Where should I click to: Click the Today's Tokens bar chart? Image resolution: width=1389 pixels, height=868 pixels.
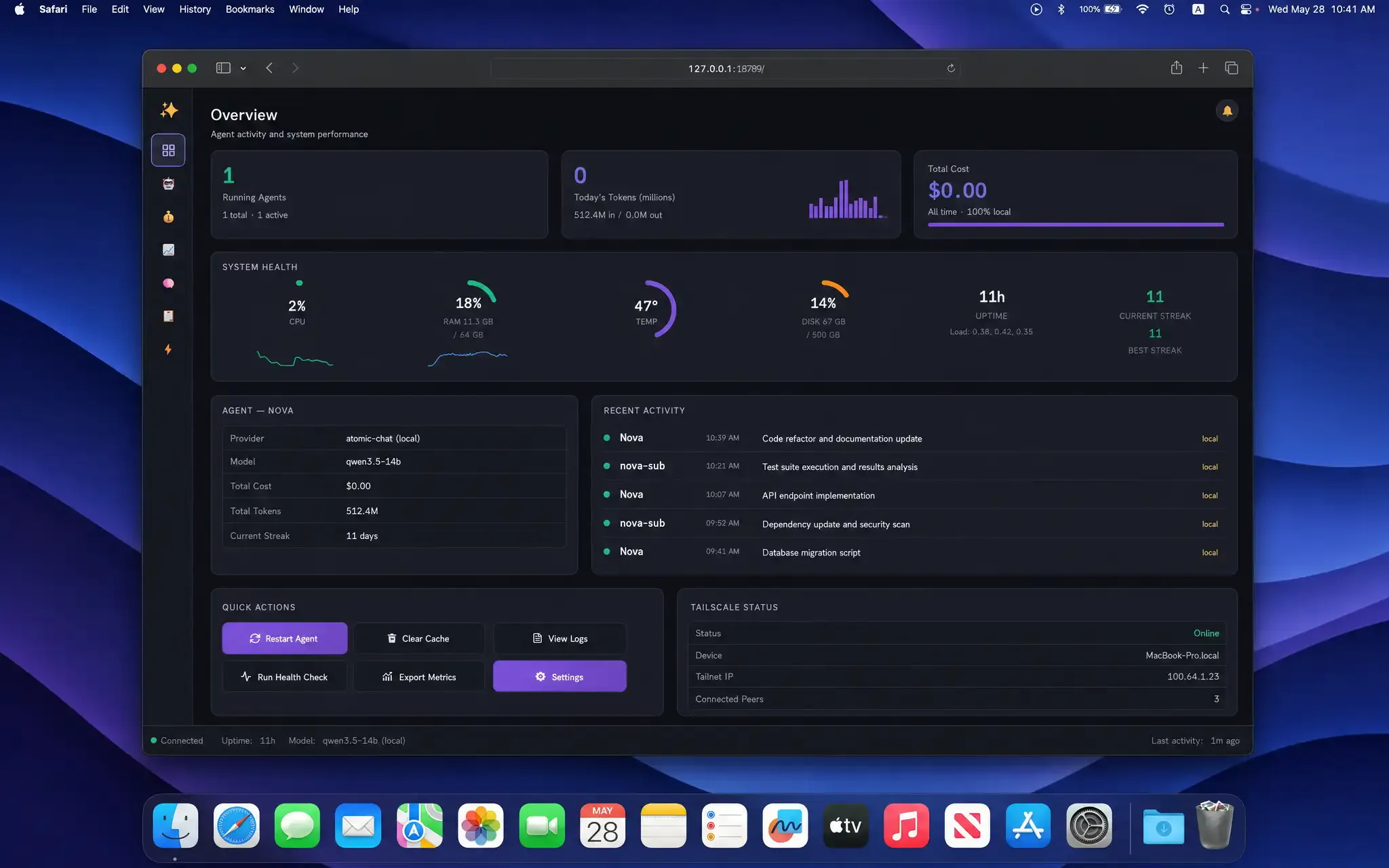tap(847, 199)
